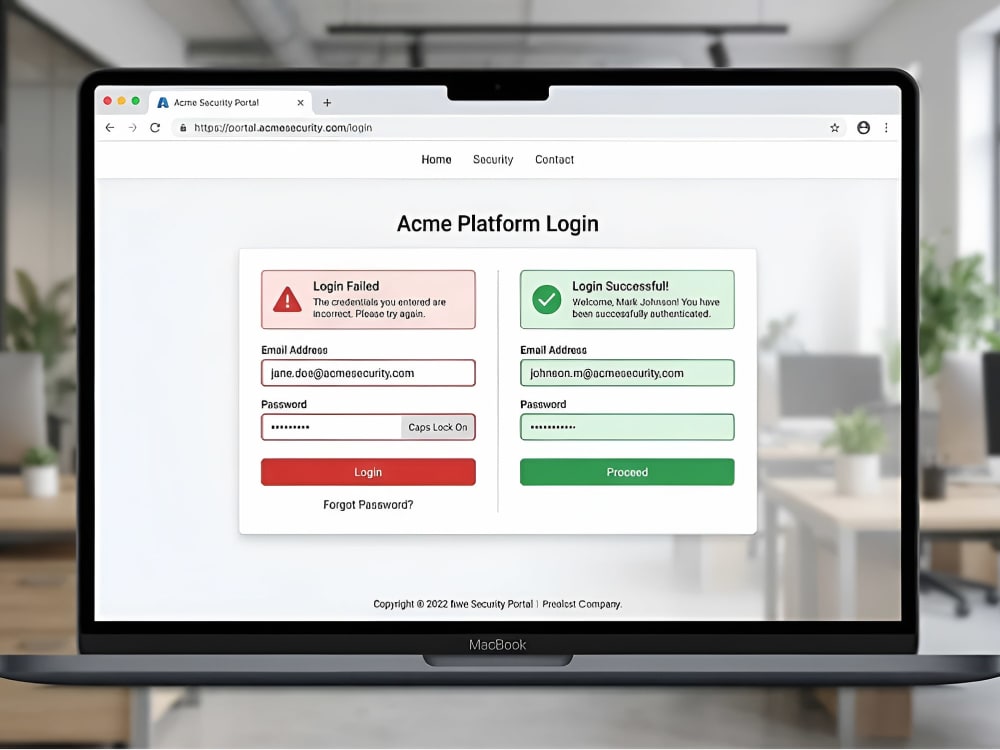The height and width of the screenshot is (750, 1000).
Task: Open the profile avatar icon
Action: click(863, 128)
